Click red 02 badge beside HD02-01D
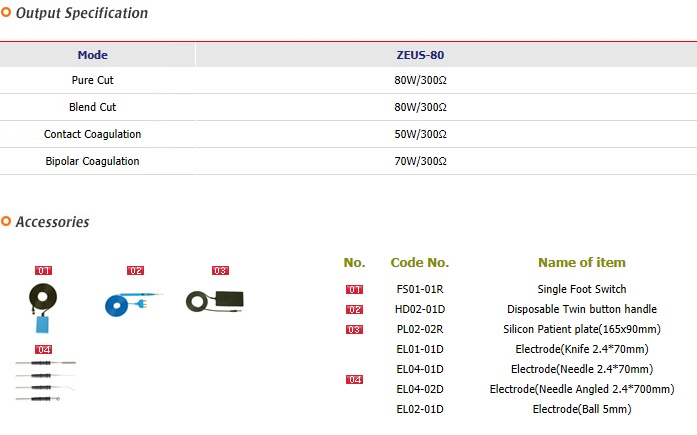This screenshot has height=435, width=697. tap(354, 310)
